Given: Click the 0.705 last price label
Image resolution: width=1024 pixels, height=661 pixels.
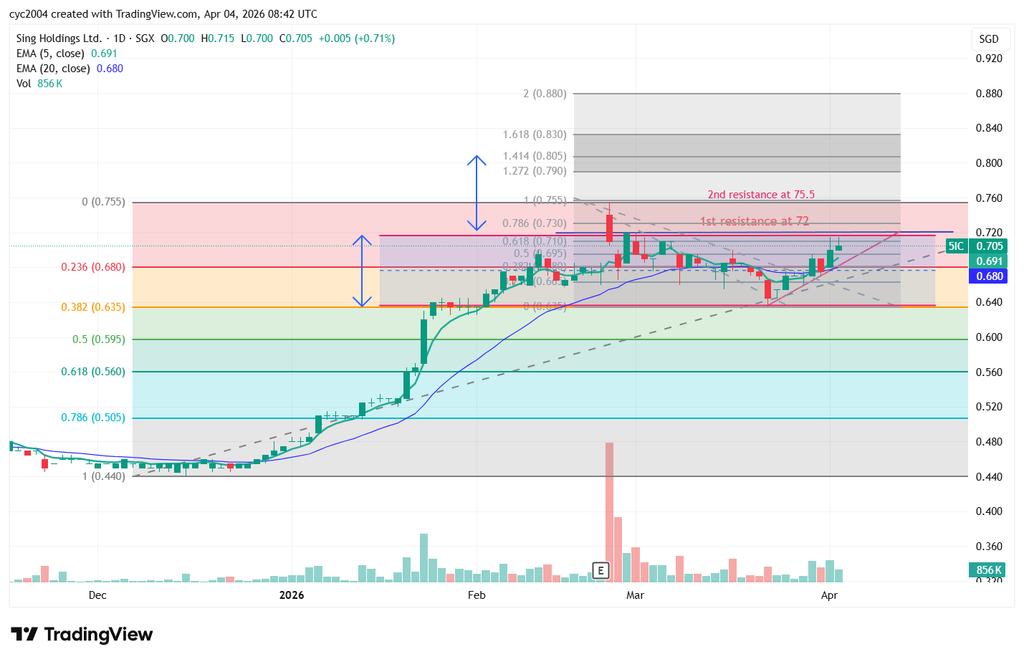Looking at the screenshot, I should click(989, 246).
